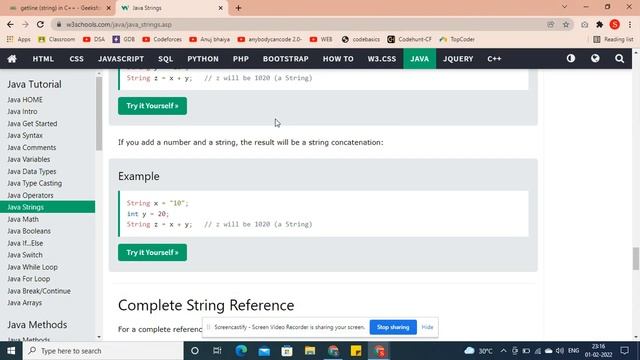Image resolution: width=640 pixels, height=360 pixels.
Task: Click the page vertical scrollbar thumb
Action: (636, 258)
